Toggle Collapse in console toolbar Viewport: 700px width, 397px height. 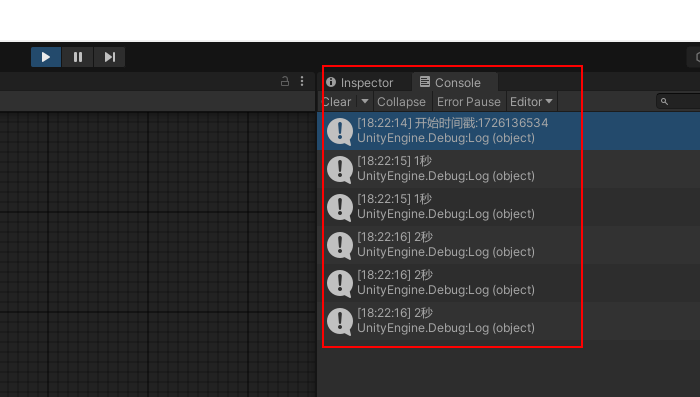[x=401, y=102]
